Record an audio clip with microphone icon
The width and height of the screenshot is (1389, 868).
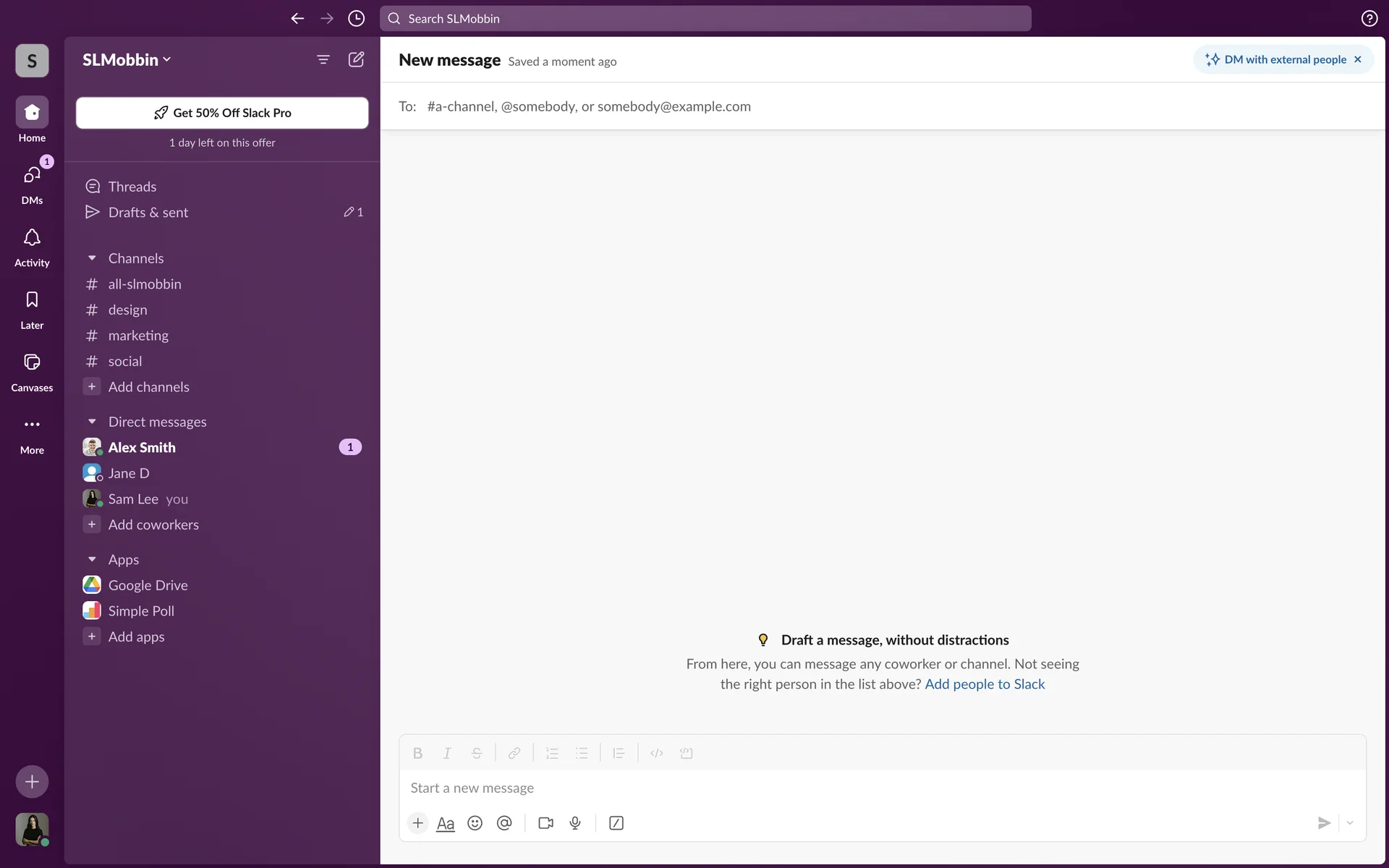click(x=575, y=823)
